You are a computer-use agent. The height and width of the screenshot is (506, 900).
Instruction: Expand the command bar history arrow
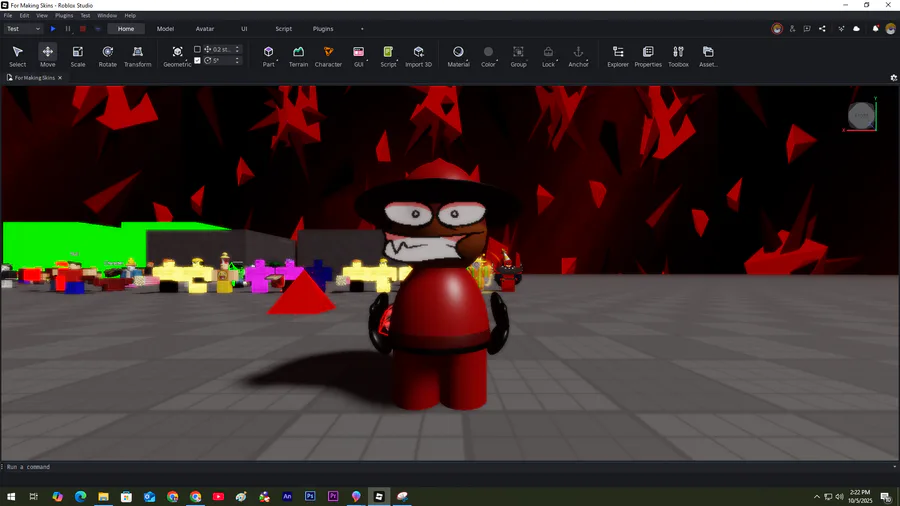[894, 467]
